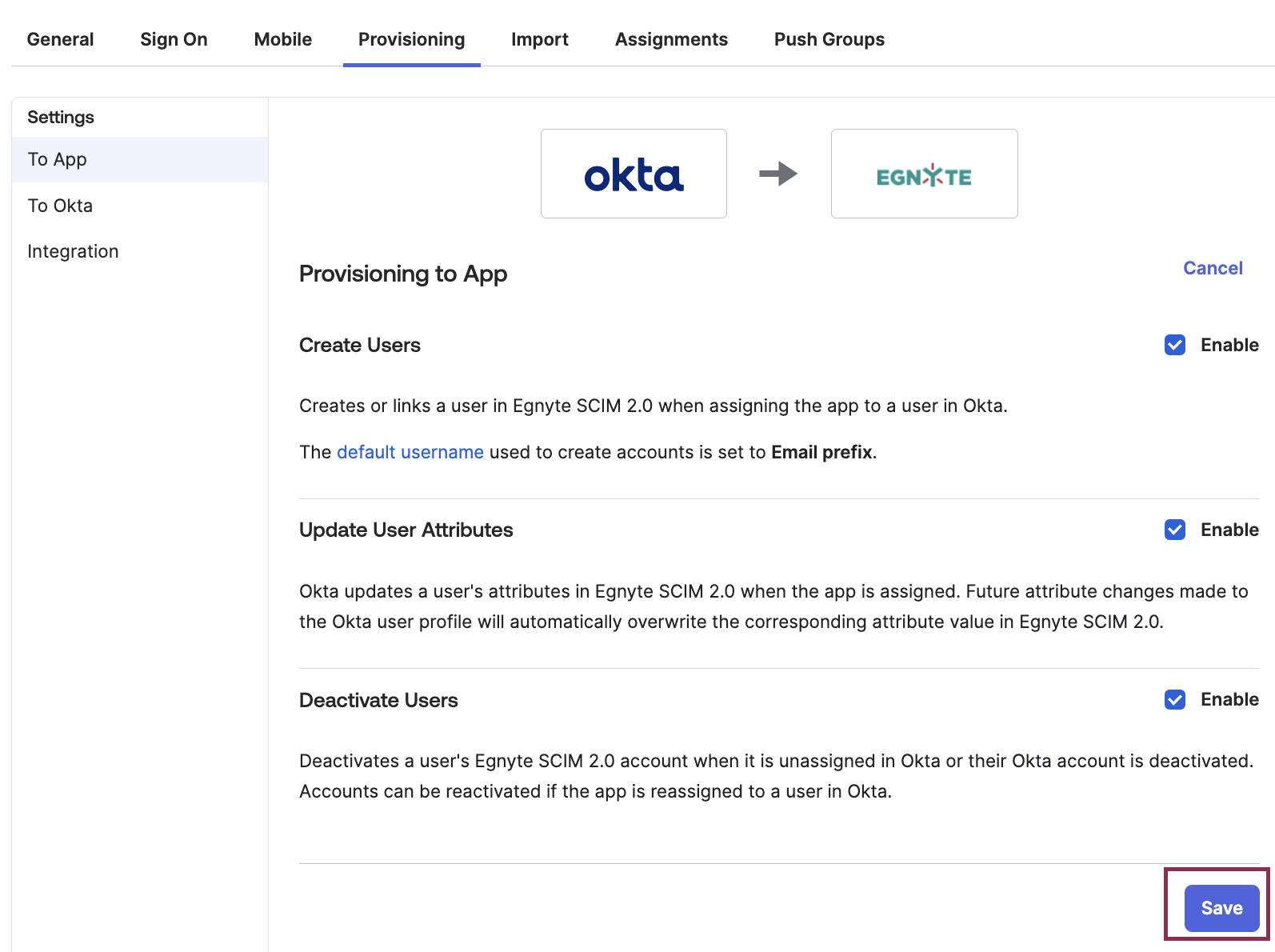This screenshot has height=952, width=1275.
Task: Toggle Deactivate Users Enable checkbox
Action: pyautogui.click(x=1175, y=699)
